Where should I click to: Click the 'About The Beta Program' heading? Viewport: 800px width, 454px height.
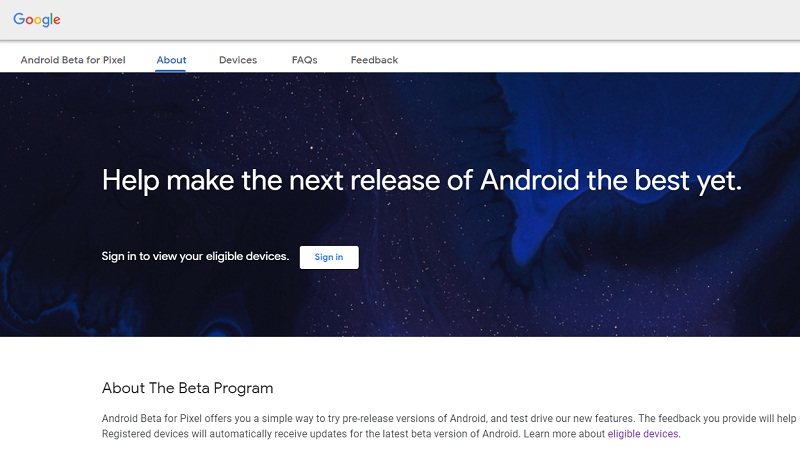click(187, 388)
